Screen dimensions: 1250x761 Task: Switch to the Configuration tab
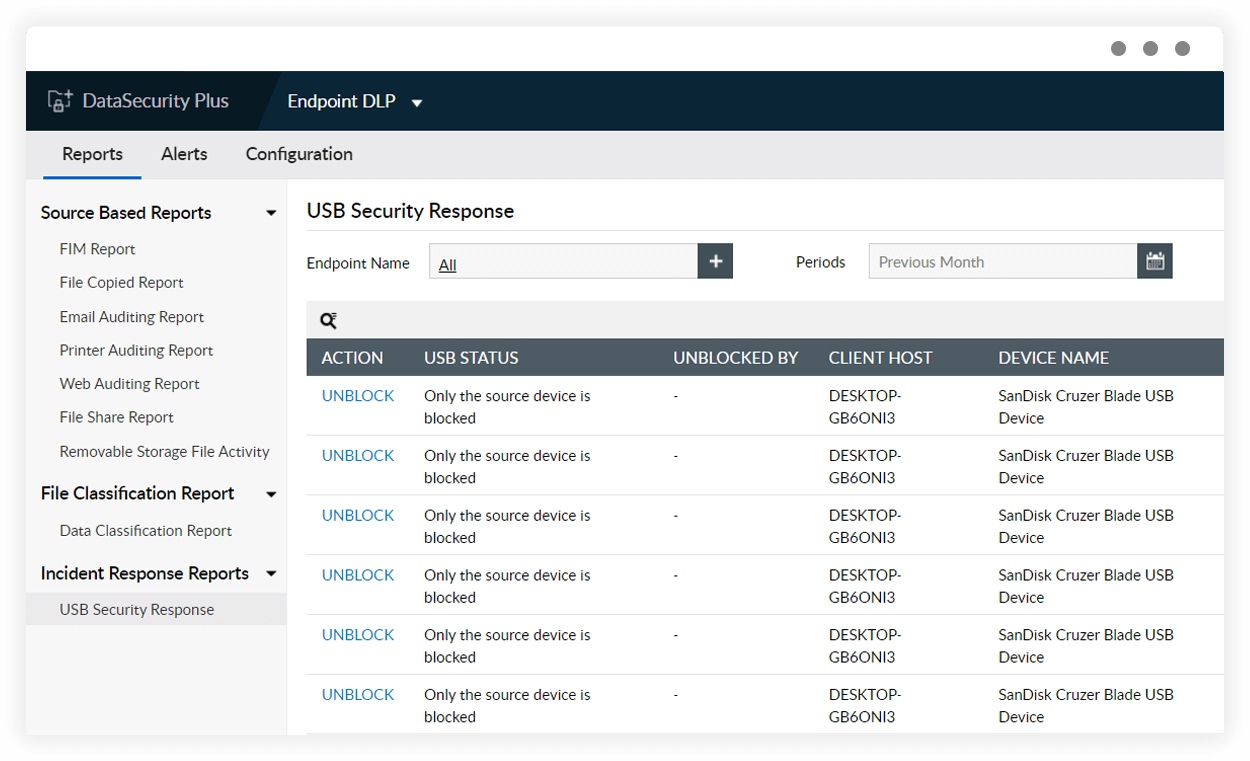click(298, 154)
